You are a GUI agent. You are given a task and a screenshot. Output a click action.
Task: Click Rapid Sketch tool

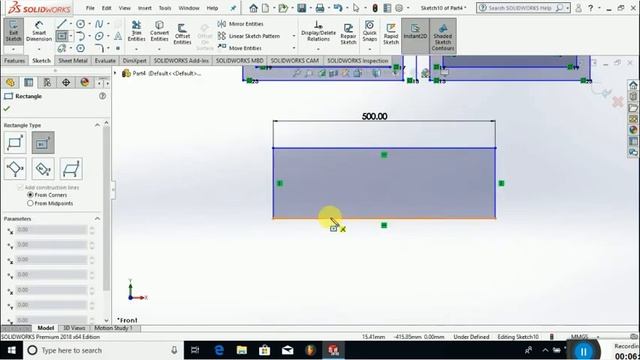click(x=391, y=33)
